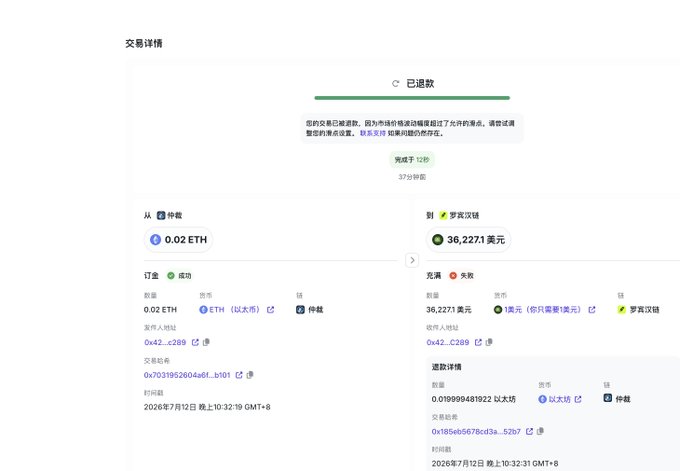Click the 36,227.1 美元 value under 数量
The width and height of the screenshot is (680, 471).
click(x=448, y=310)
